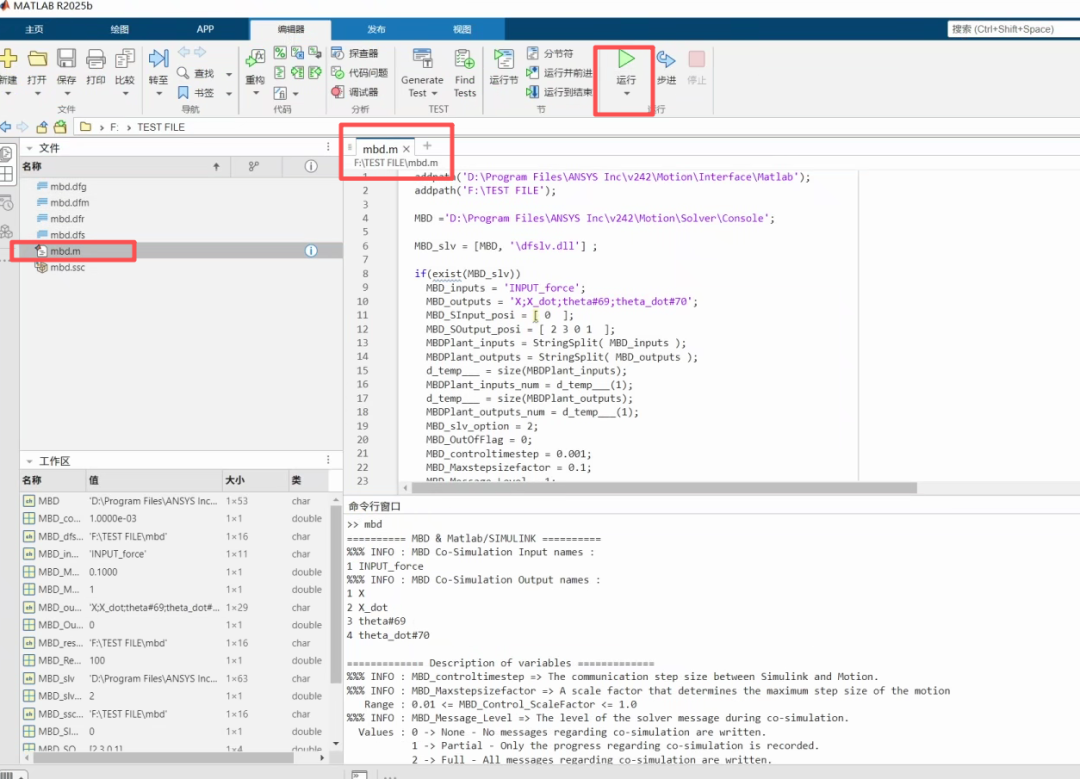
Task: Sort files by the 名称 column header
Action: pyautogui.click(x=124, y=166)
